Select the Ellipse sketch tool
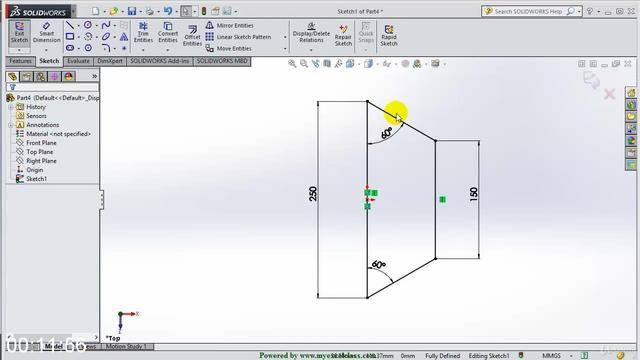This screenshot has height=360, width=640. [x=106, y=37]
